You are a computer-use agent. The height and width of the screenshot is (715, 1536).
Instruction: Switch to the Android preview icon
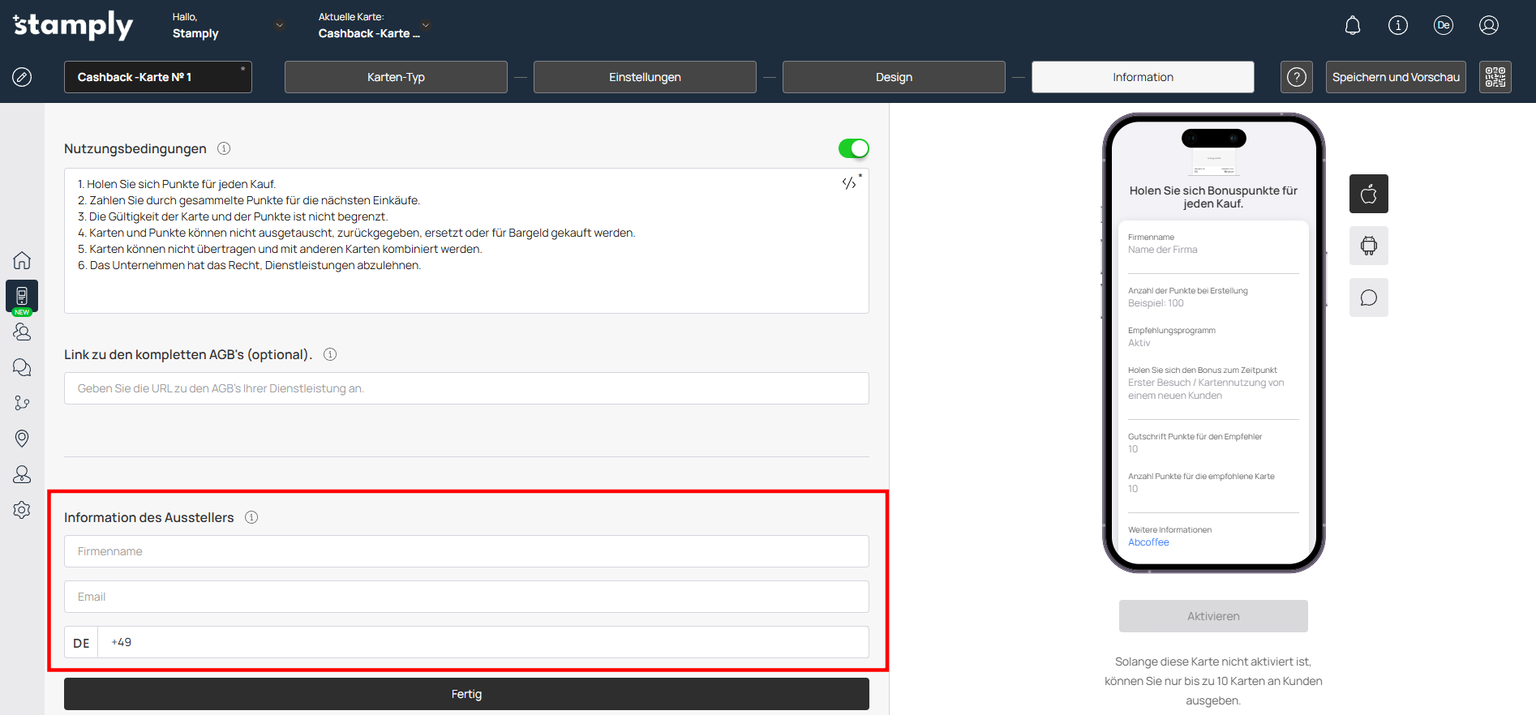coord(1368,245)
